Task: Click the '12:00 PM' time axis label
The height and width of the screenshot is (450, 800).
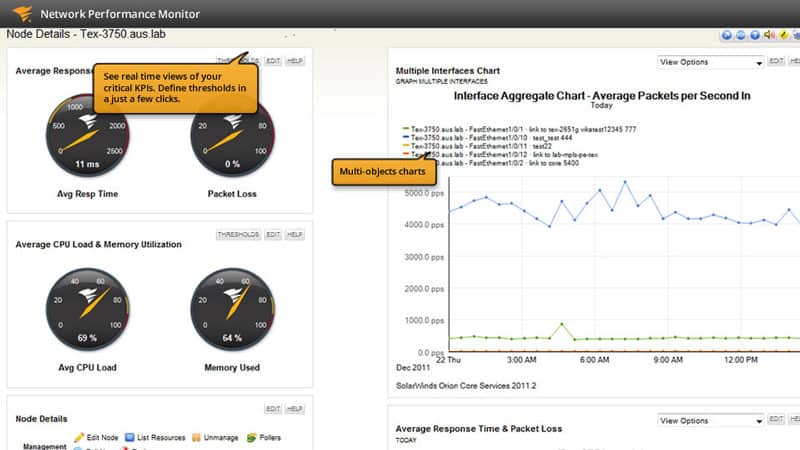Action: tap(741, 360)
